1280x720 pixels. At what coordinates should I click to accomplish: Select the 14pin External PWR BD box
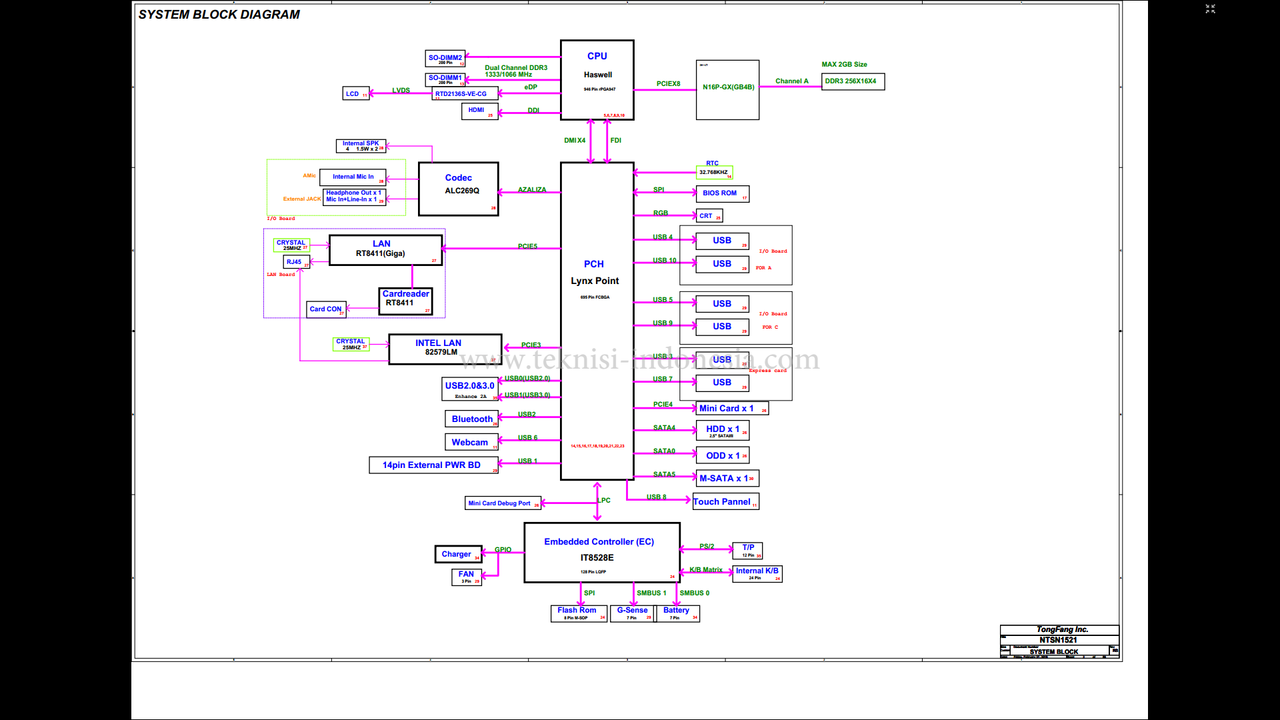pos(434,465)
